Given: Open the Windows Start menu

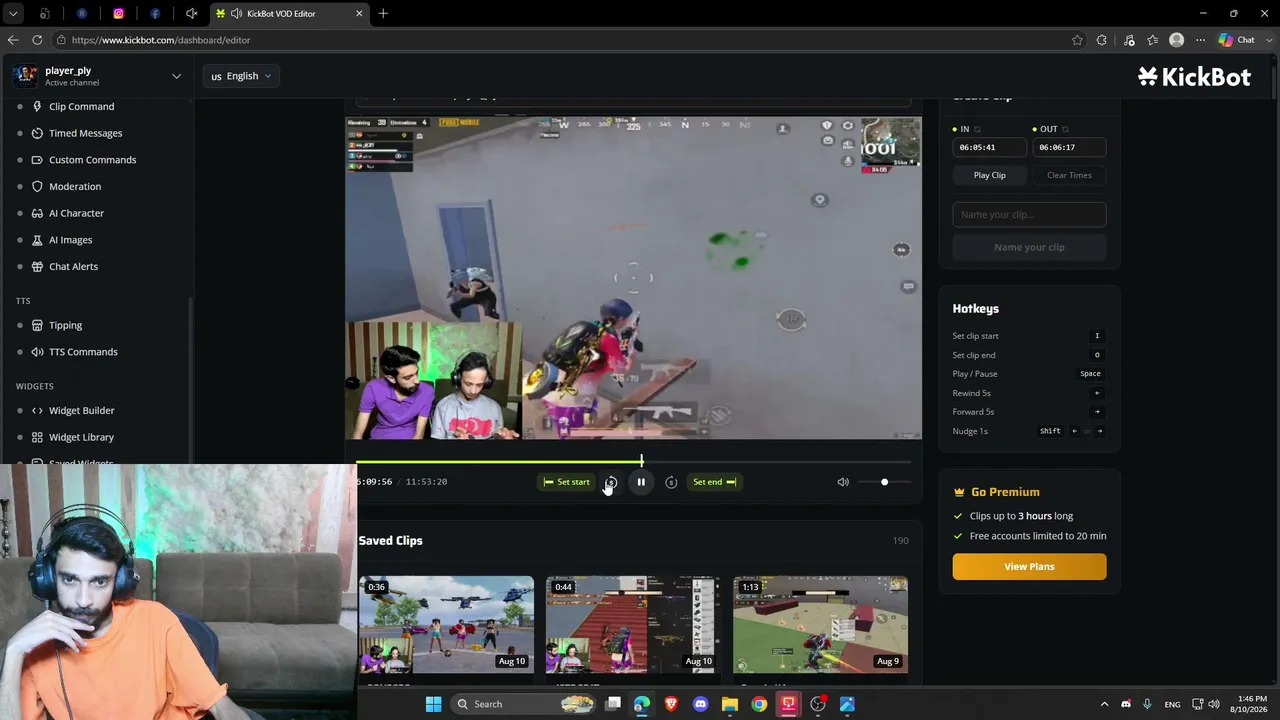Looking at the screenshot, I should click(433, 704).
